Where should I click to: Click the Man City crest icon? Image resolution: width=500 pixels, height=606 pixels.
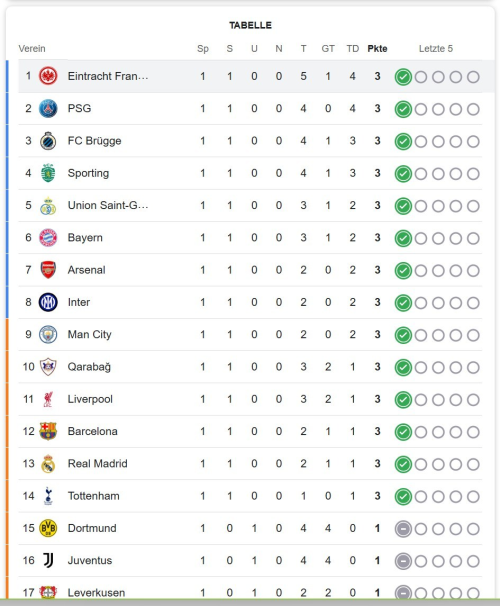click(x=48, y=334)
